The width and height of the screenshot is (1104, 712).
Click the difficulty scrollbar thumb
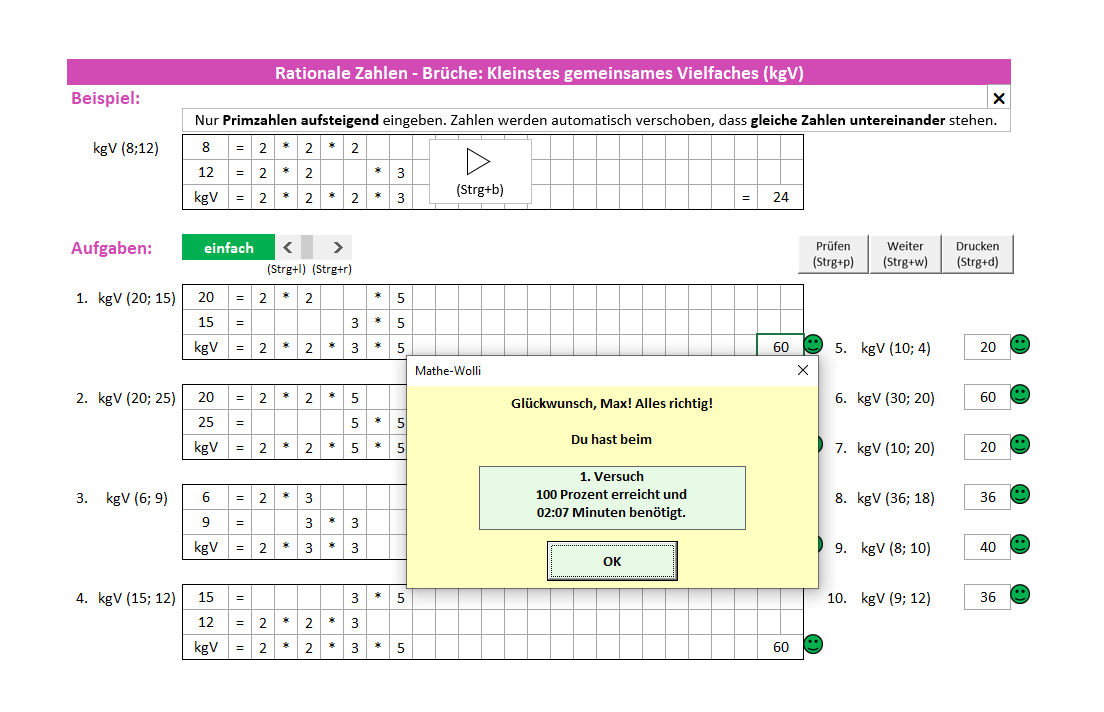pyautogui.click(x=307, y=247)
